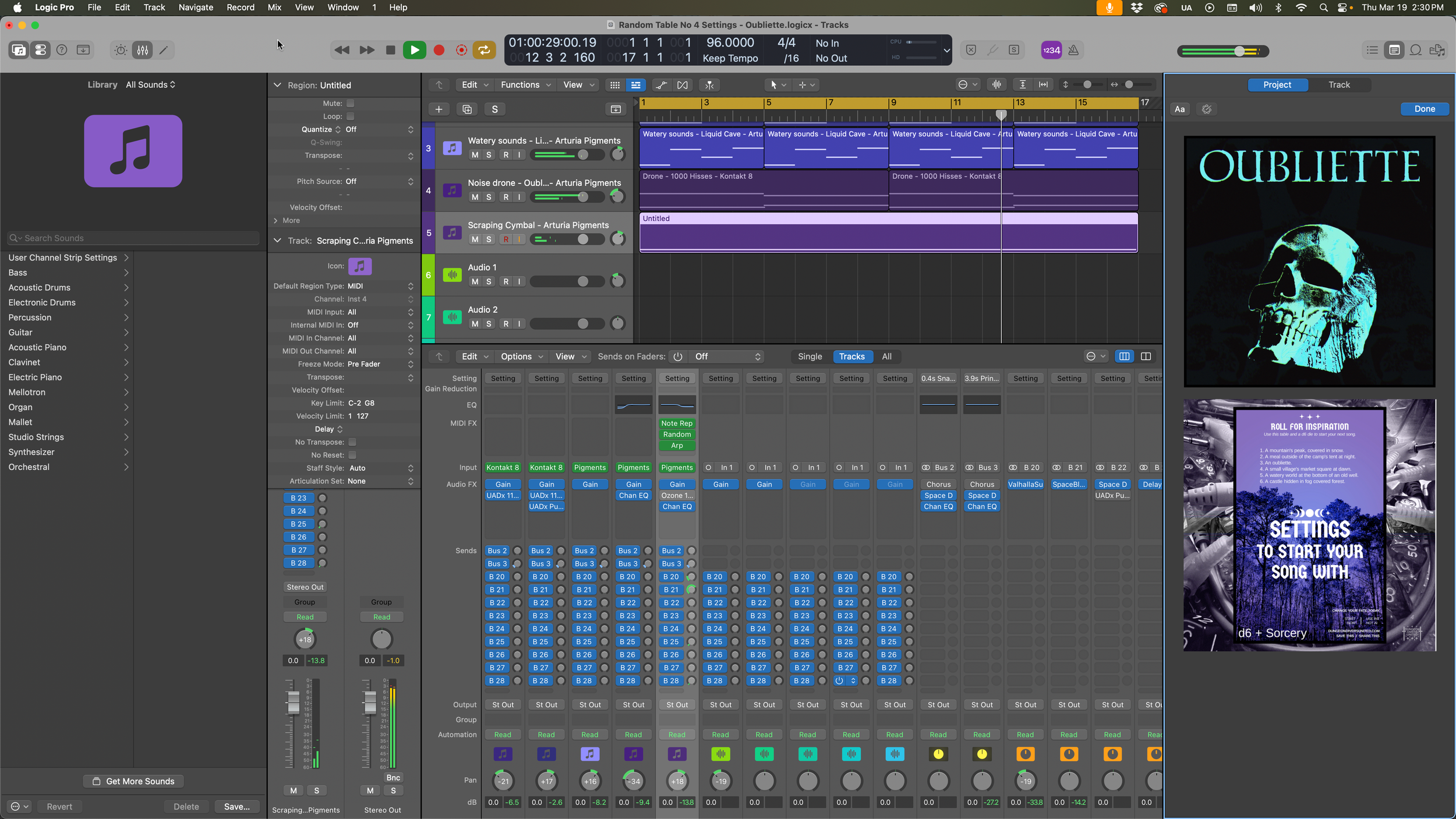1456x819 pixels.
Task: Click the master volume slider
Action: 1222,51
